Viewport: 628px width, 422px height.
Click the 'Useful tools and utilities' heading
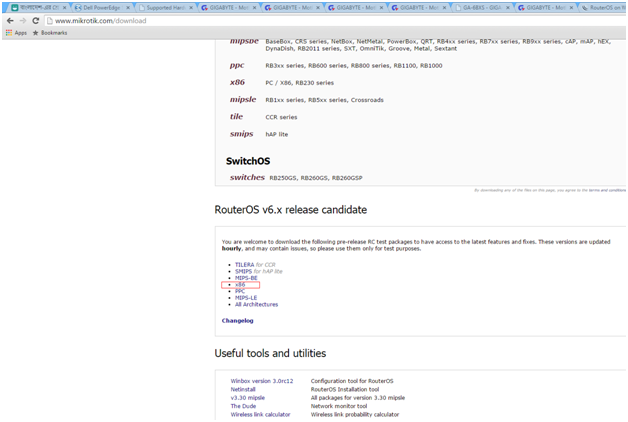coord(270,353)
